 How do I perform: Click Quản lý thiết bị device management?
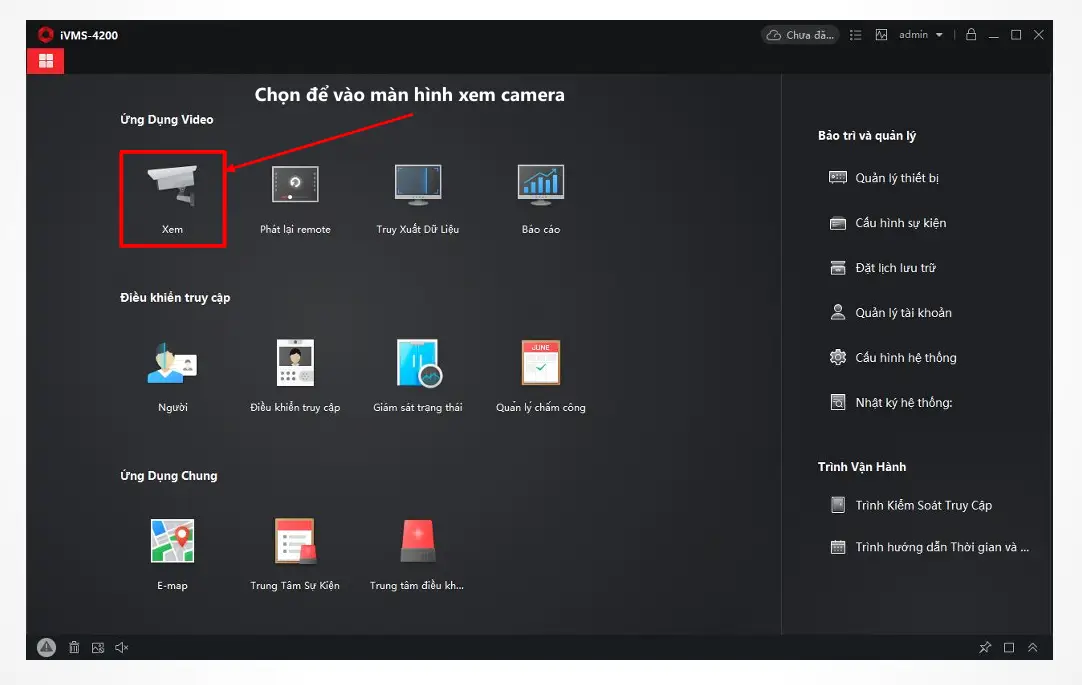(896, 178)
